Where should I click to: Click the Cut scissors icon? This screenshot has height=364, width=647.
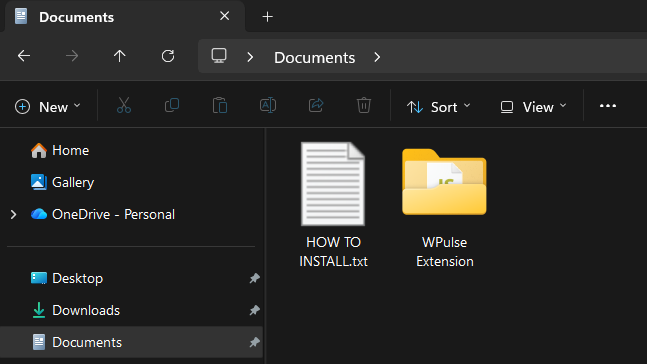click(124, 106)
